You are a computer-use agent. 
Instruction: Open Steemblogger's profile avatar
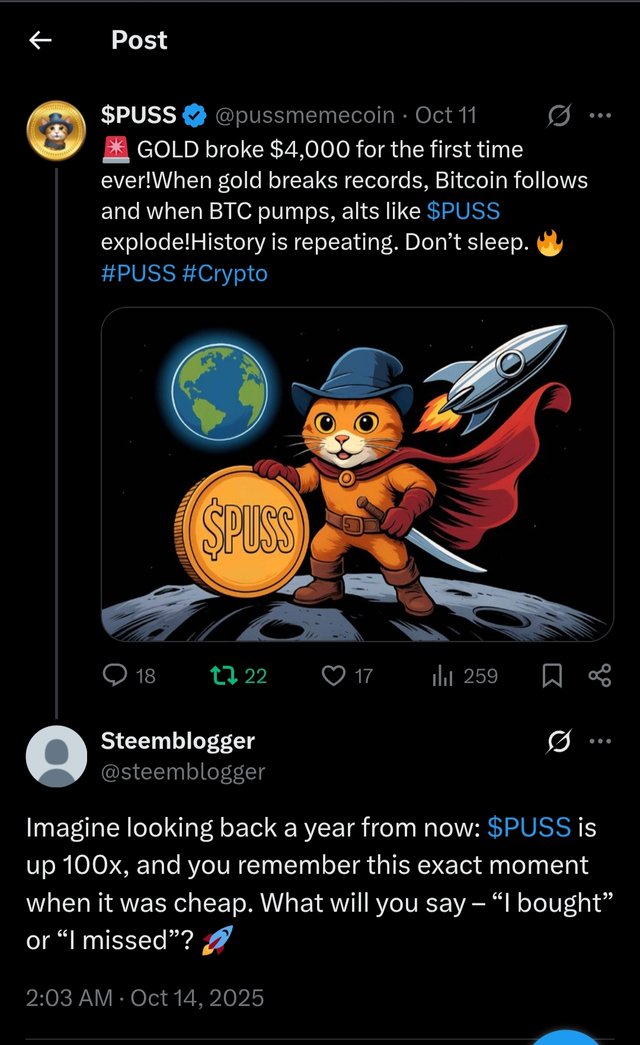56,756
